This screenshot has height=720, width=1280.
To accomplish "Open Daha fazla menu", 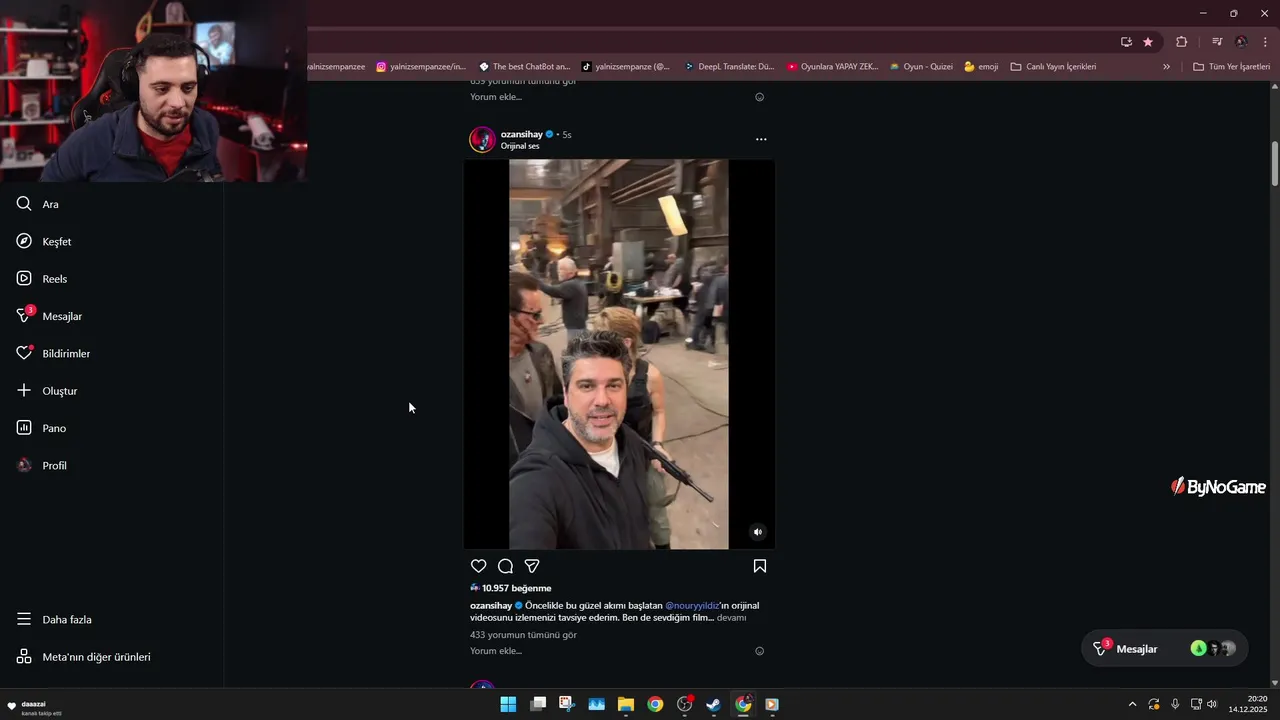I will tap(54, 620).
